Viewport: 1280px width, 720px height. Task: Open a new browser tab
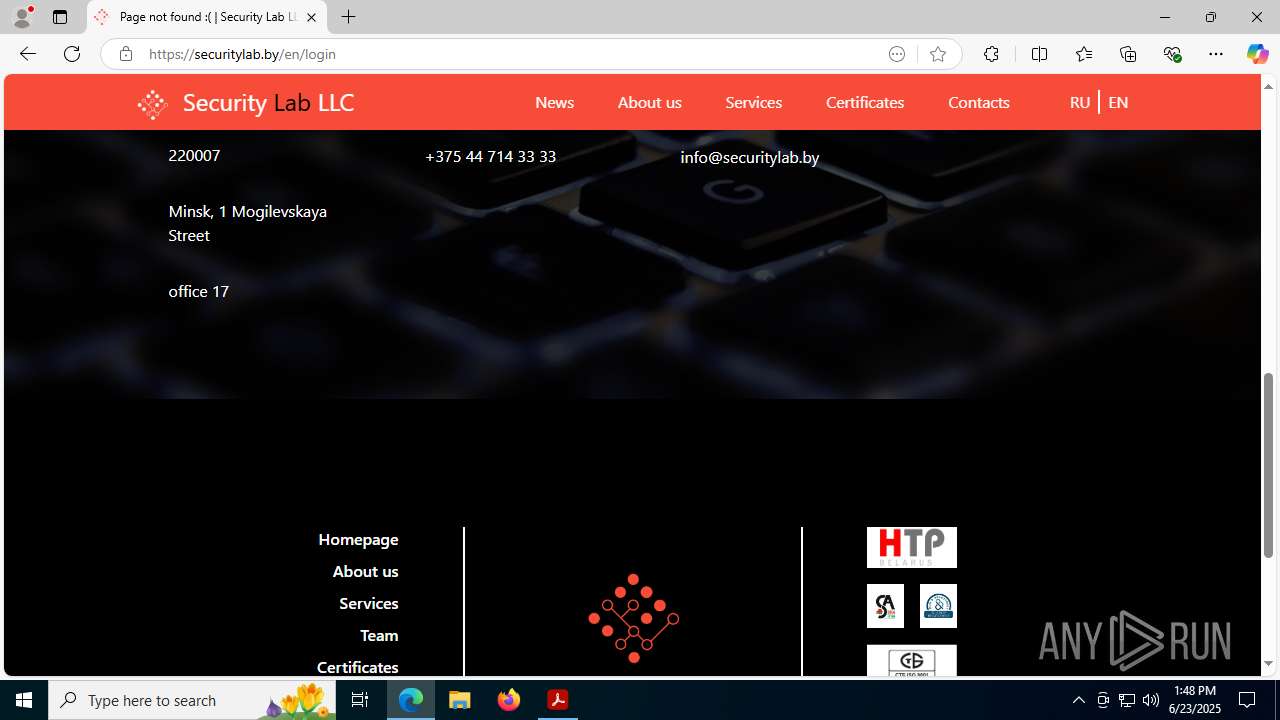click(x=348, y=17)
